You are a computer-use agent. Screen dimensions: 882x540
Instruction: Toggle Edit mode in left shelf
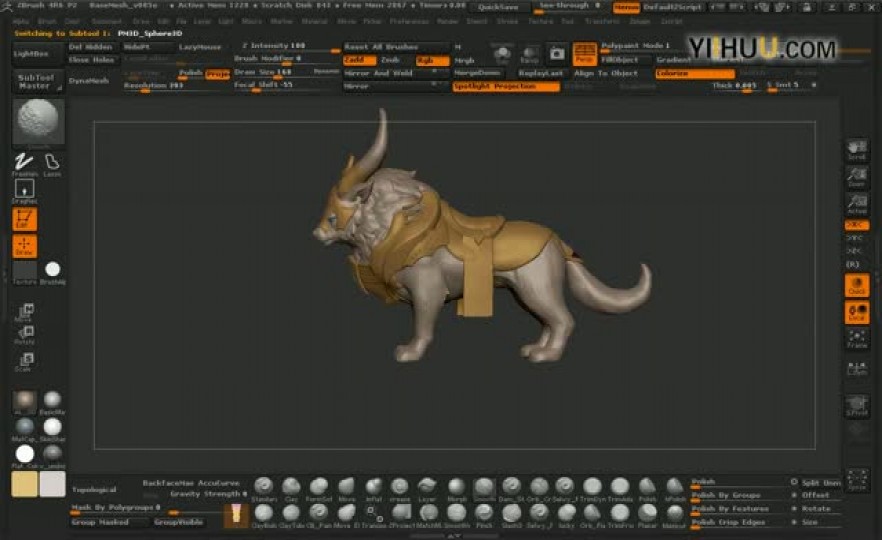click(x=24, y=219)
